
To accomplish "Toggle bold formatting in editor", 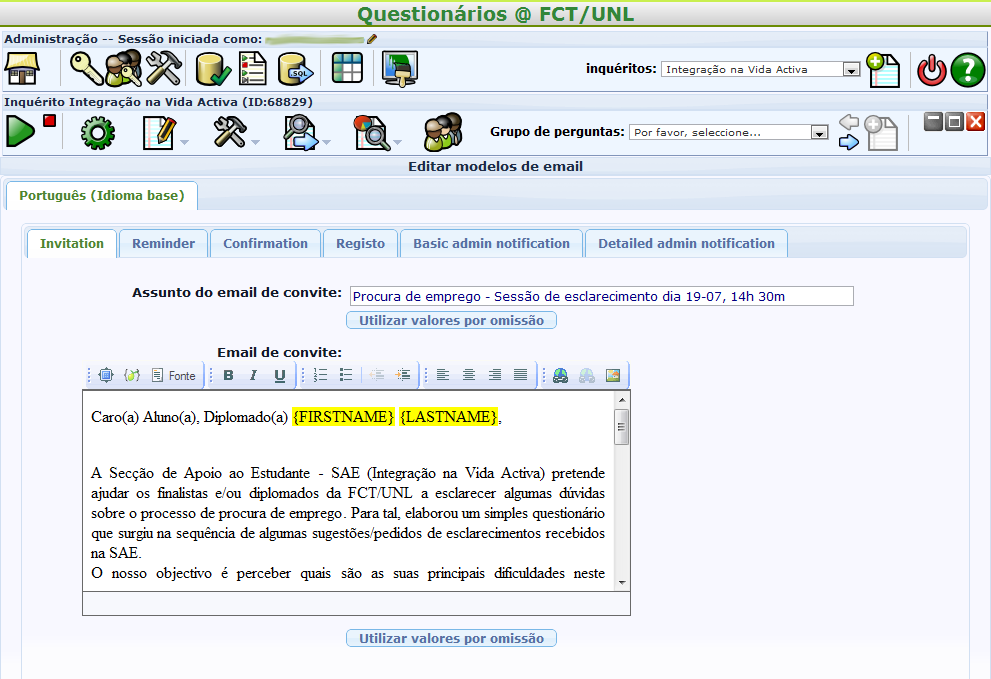I will (x=228, y=375).
